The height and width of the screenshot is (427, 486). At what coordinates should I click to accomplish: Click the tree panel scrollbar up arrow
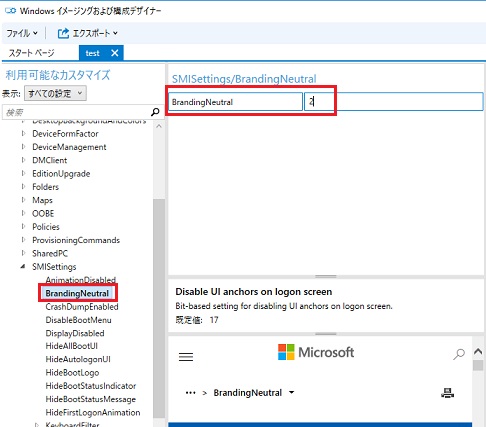click(x=159, y=126)
